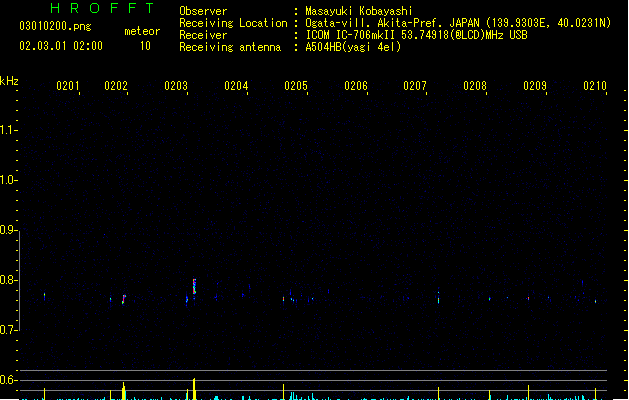Click the 'meteor' count label
The width and height of the screenshot is (629, 400).
142,31
